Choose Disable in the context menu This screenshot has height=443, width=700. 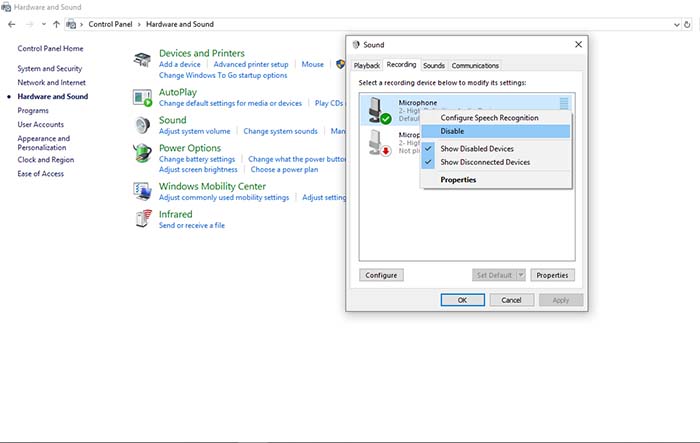pyautogui.click(x=452, y=131)
